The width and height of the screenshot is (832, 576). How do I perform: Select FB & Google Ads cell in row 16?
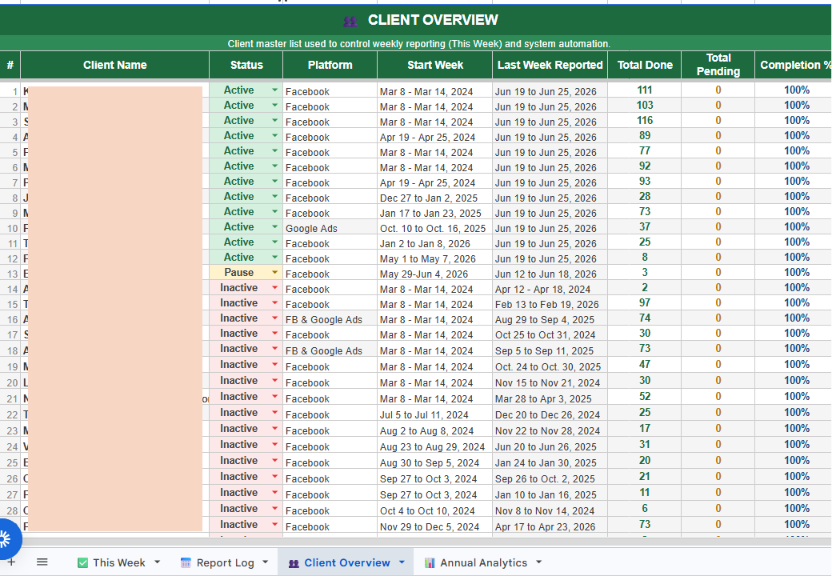[330, 319]
